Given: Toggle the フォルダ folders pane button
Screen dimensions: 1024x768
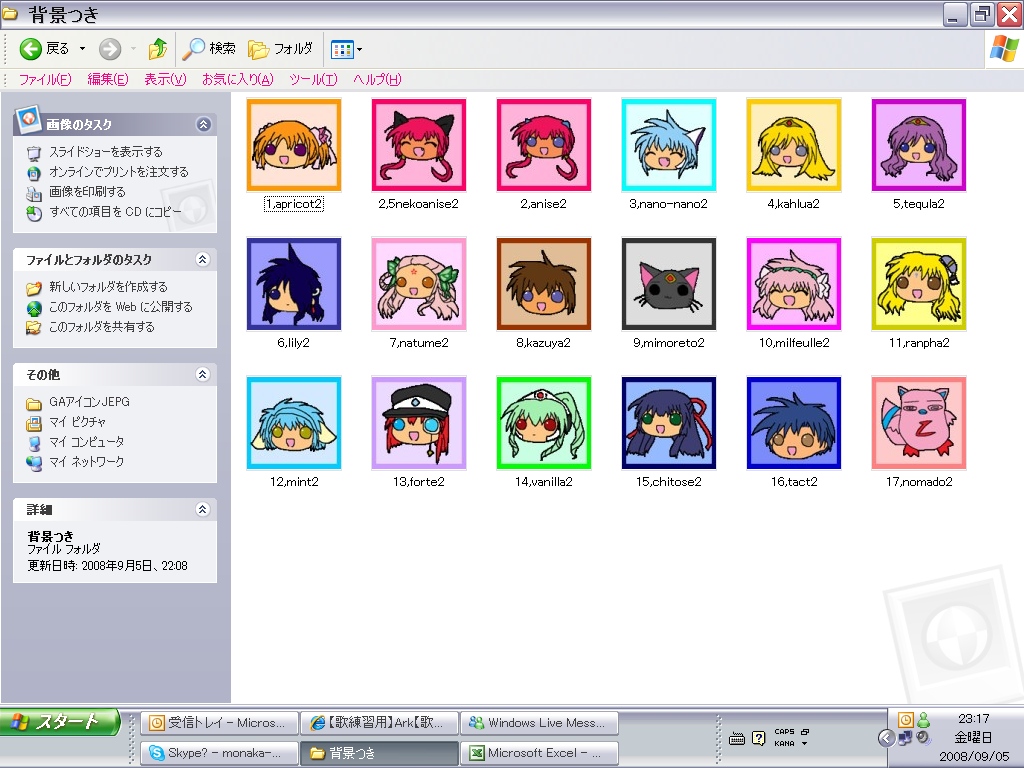Looking at the screenshot, I should pos(281,49).
